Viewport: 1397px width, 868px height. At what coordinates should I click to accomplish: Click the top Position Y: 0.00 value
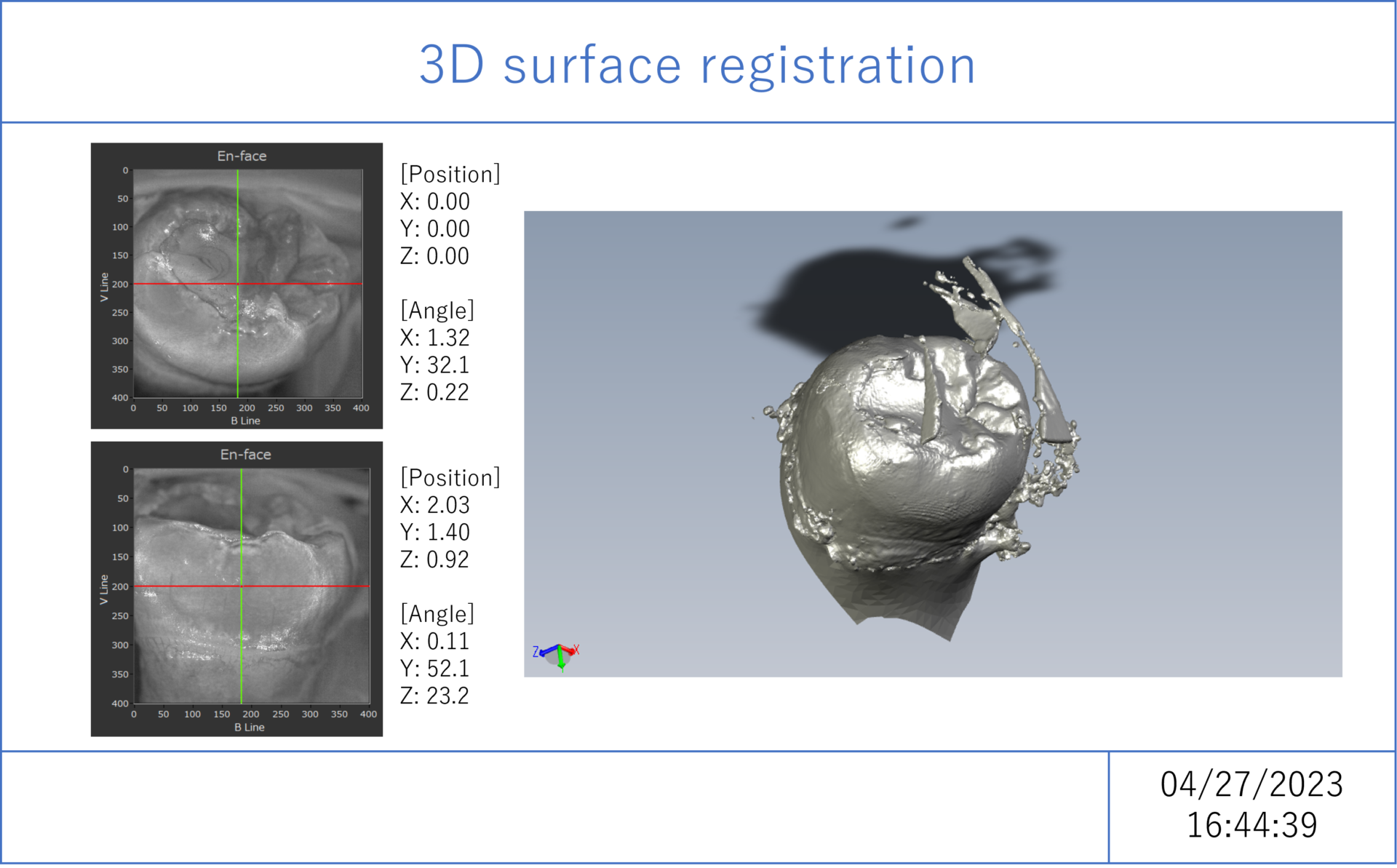click(x=434, y=228)
